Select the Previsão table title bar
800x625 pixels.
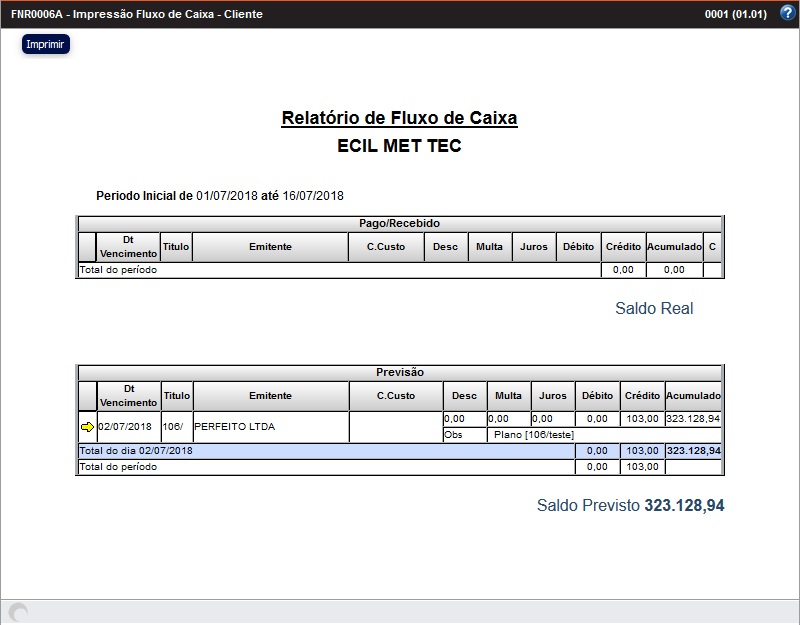pyautogui.click(x=400, y=372)
